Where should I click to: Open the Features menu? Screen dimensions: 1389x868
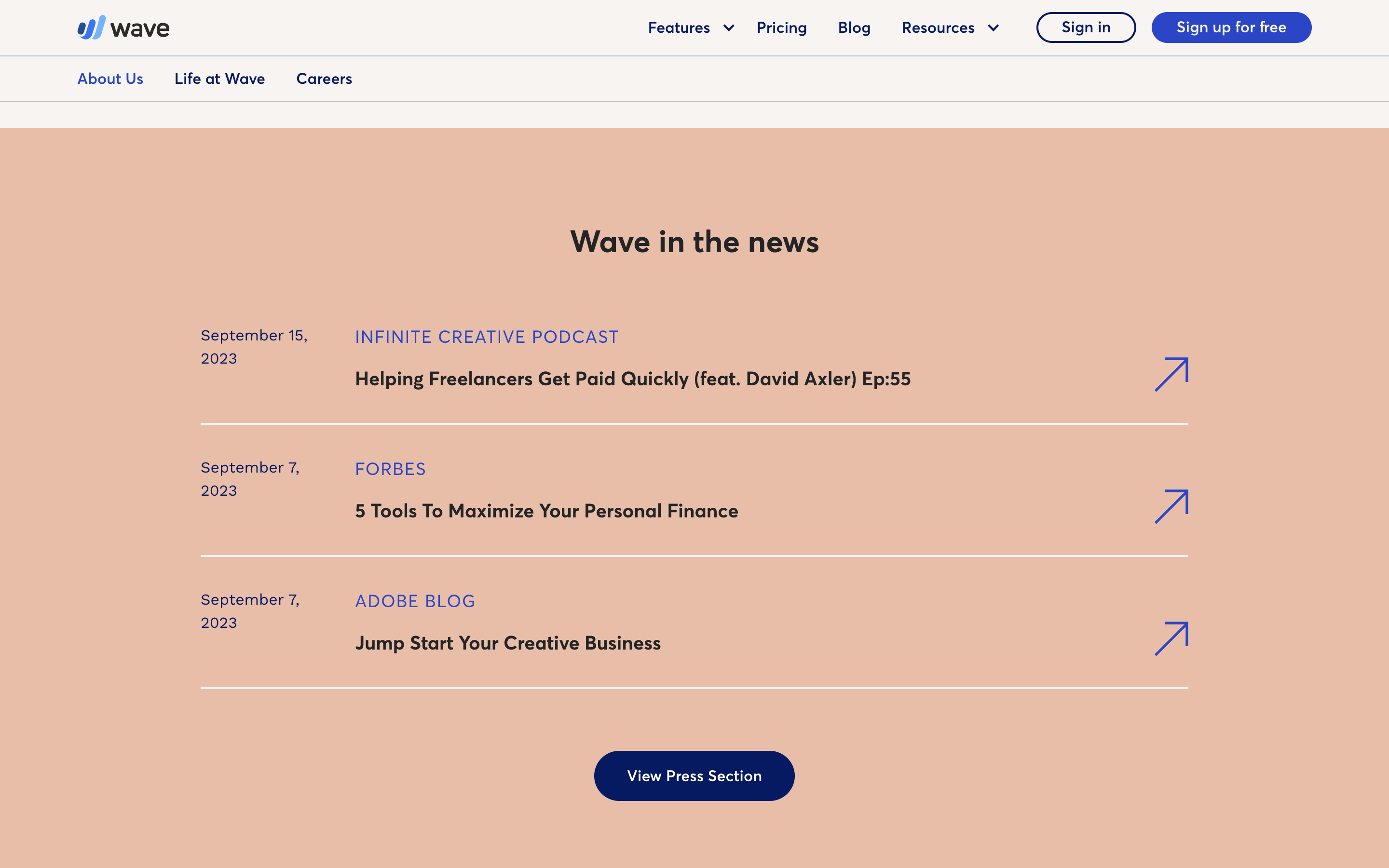[679, 27]
